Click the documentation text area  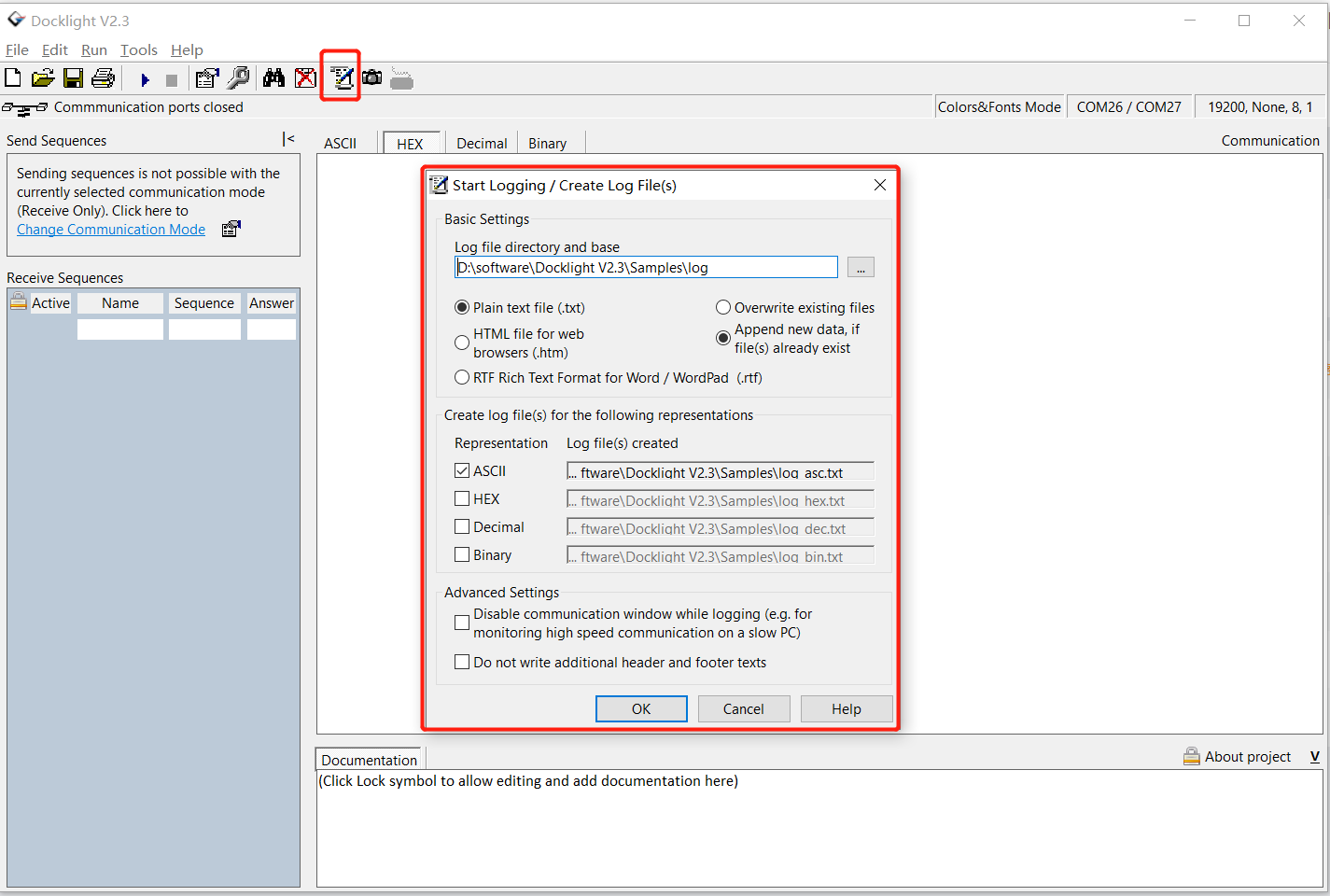click(x=819, y=828)
